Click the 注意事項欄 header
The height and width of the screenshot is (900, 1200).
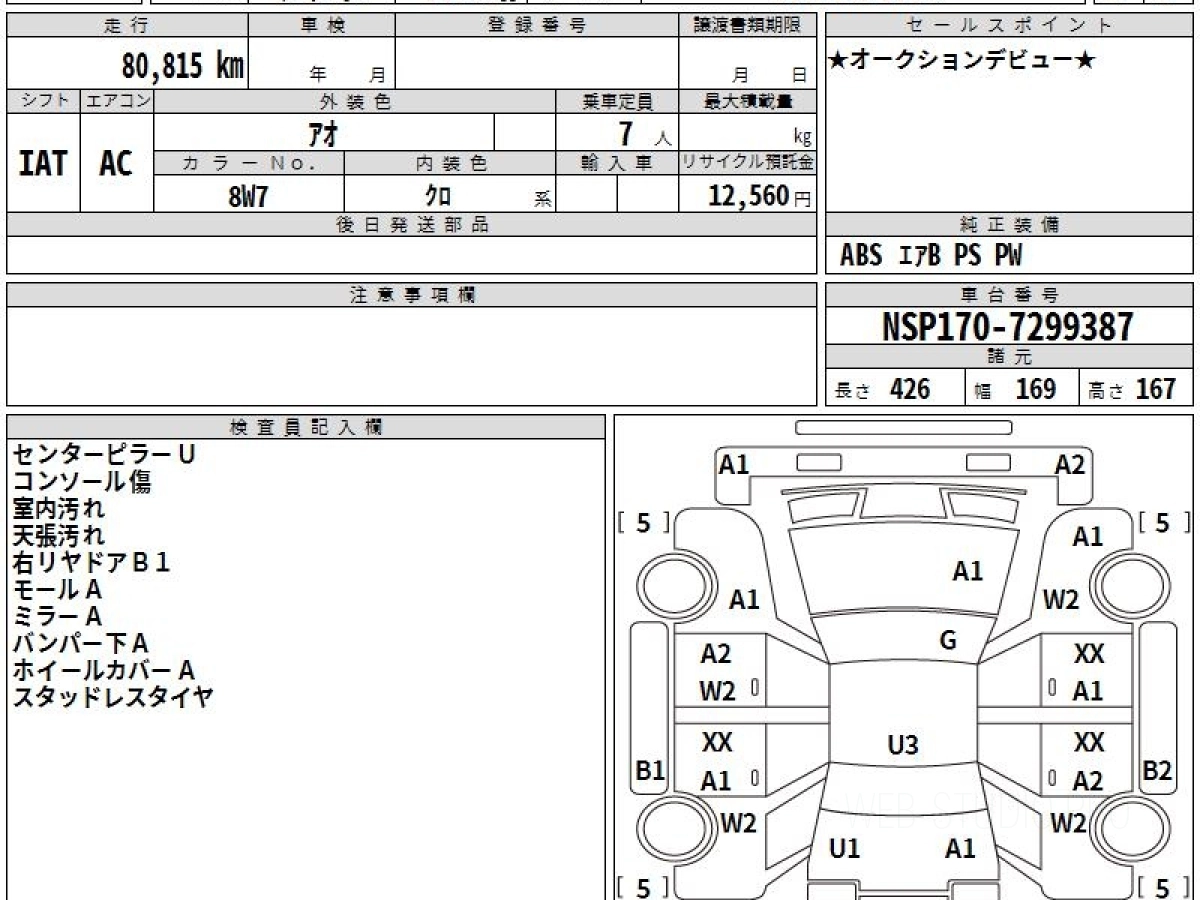click(412, 295)
